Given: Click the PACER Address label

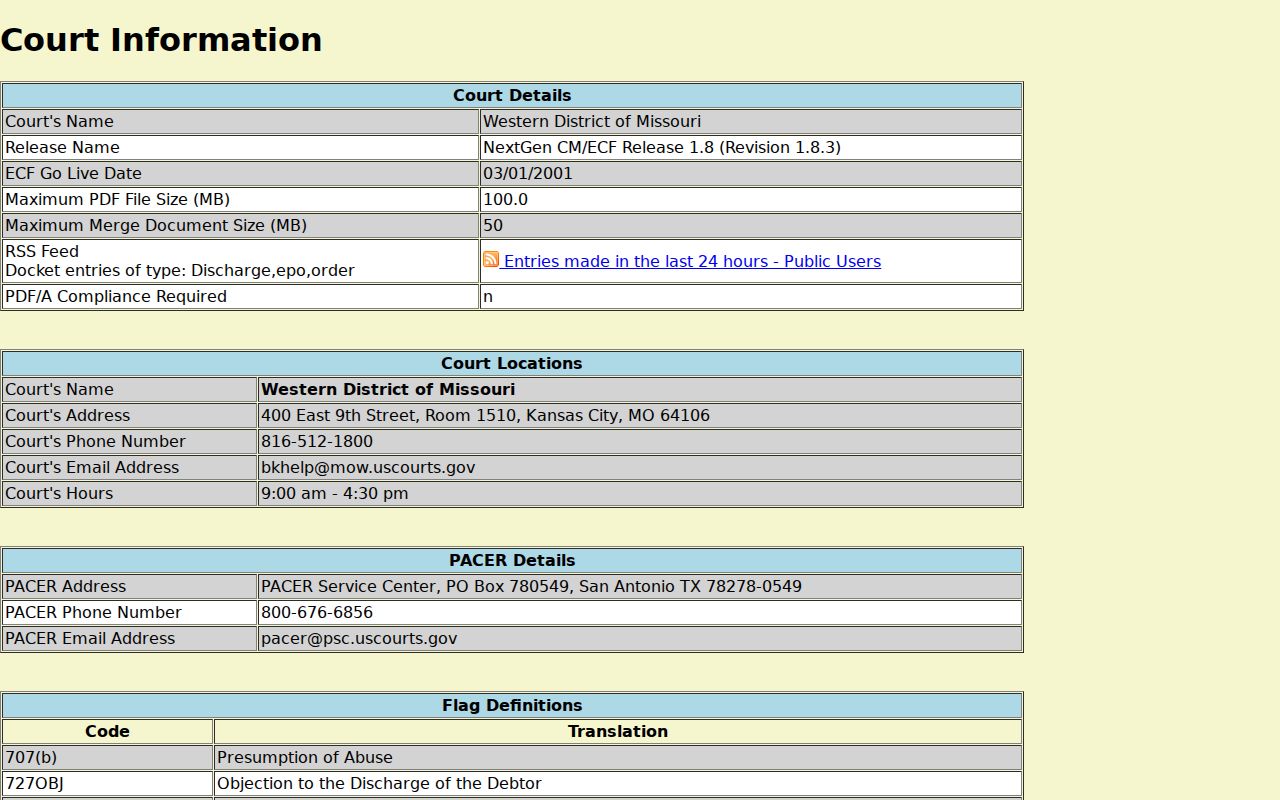Looking at the screenshot, I should coord(66,586).
